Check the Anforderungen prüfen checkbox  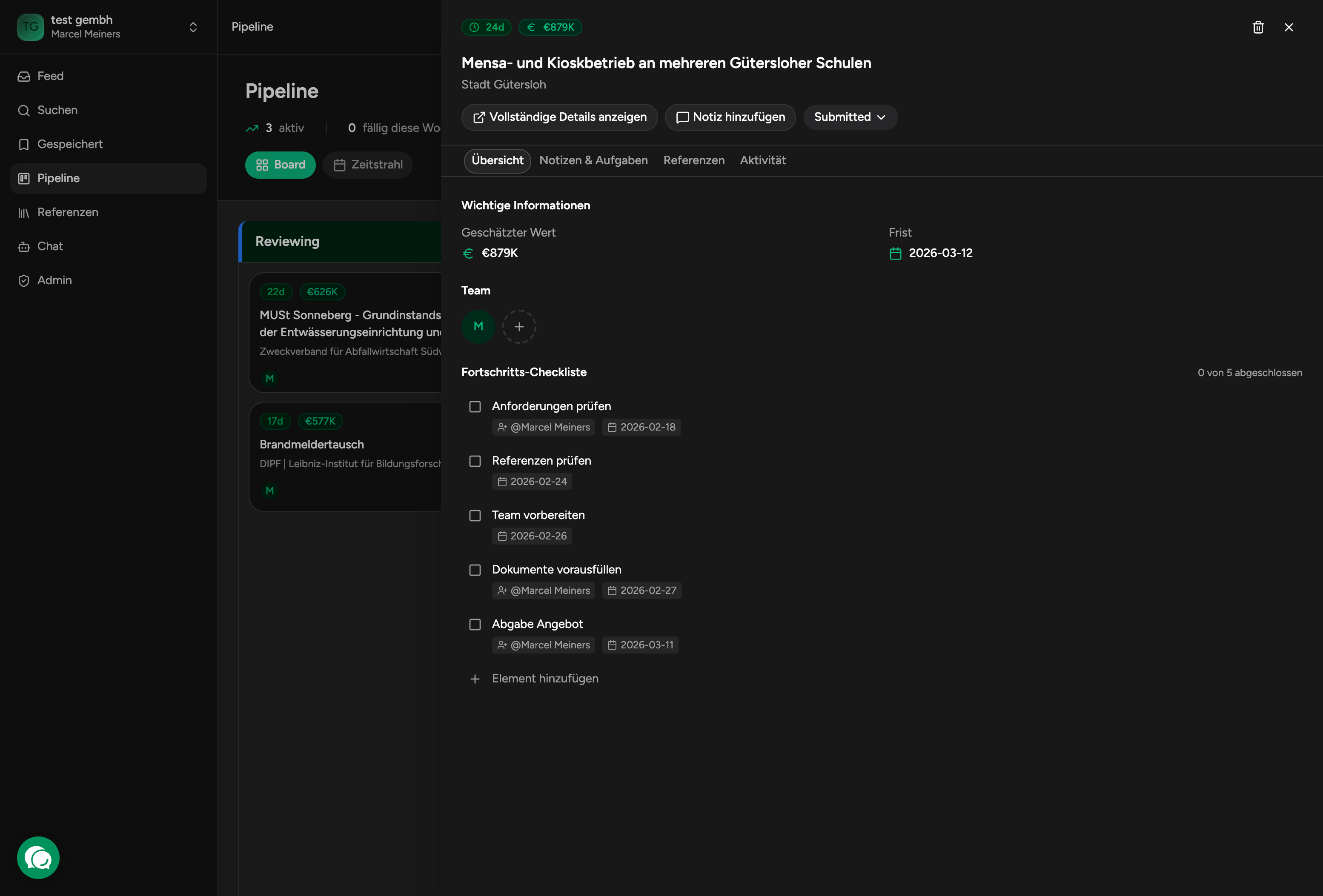coord(475,407)
